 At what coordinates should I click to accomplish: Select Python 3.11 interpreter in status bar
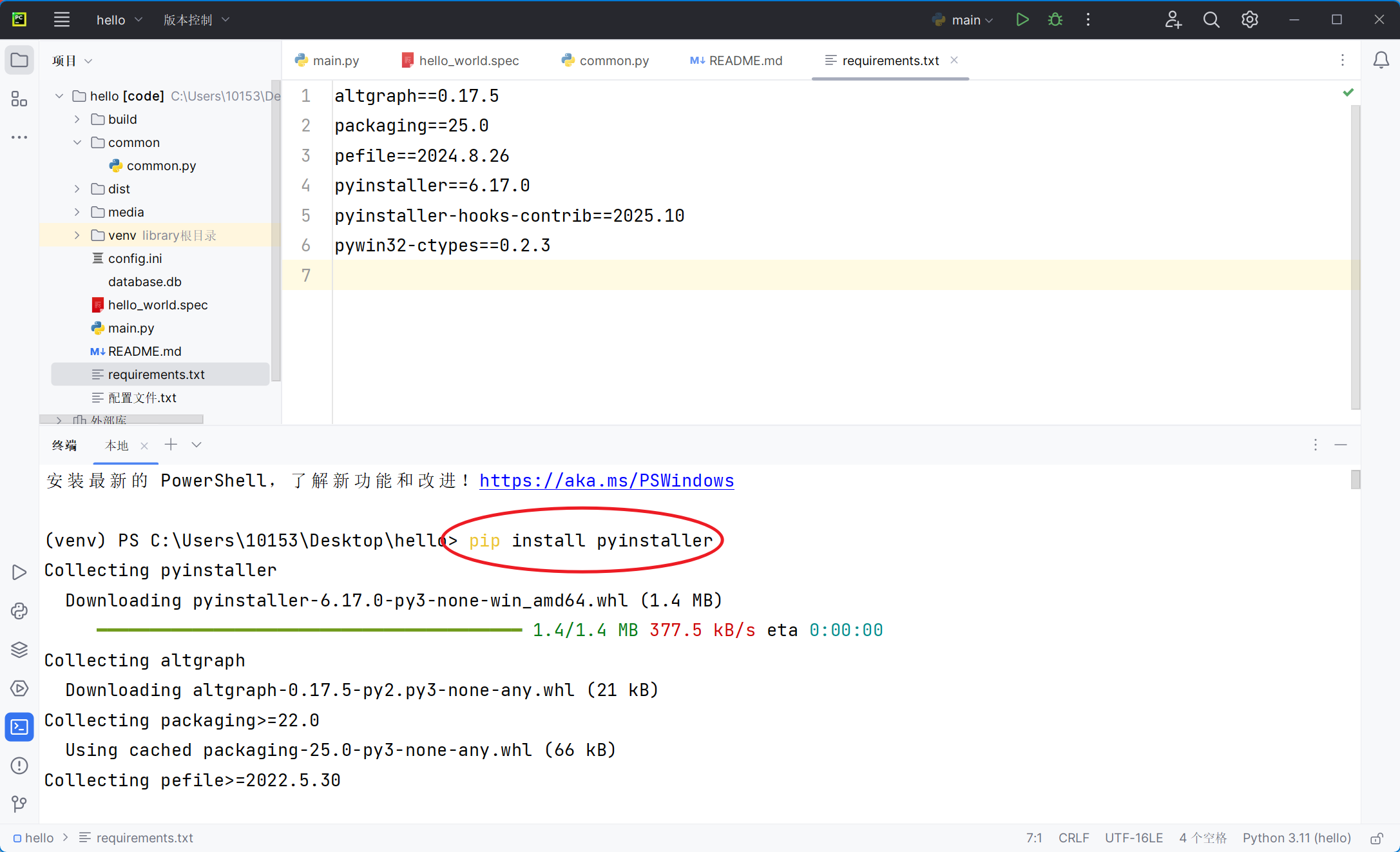[1296, 838]
